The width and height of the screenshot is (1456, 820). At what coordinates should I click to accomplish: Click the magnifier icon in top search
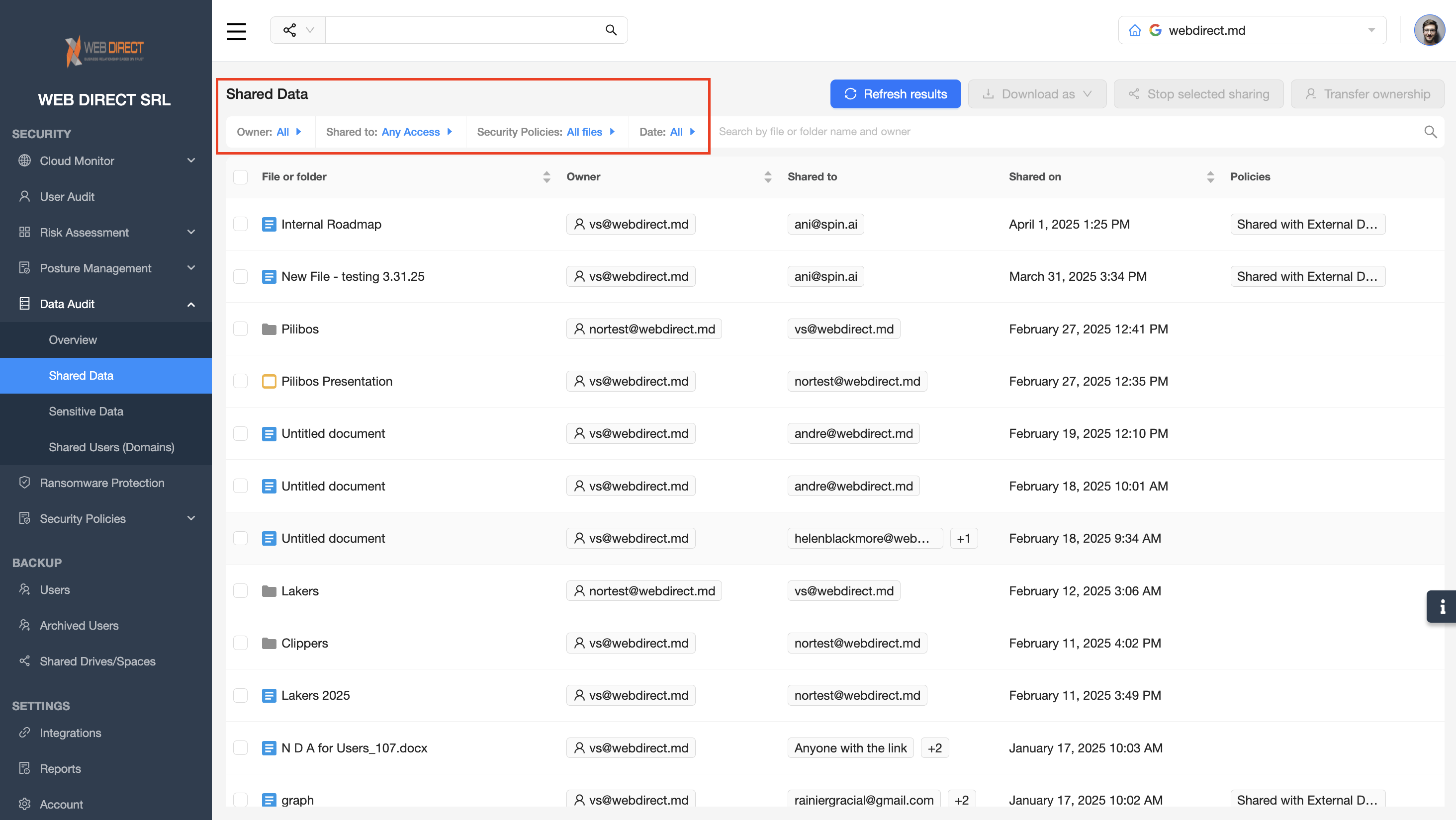611,30
